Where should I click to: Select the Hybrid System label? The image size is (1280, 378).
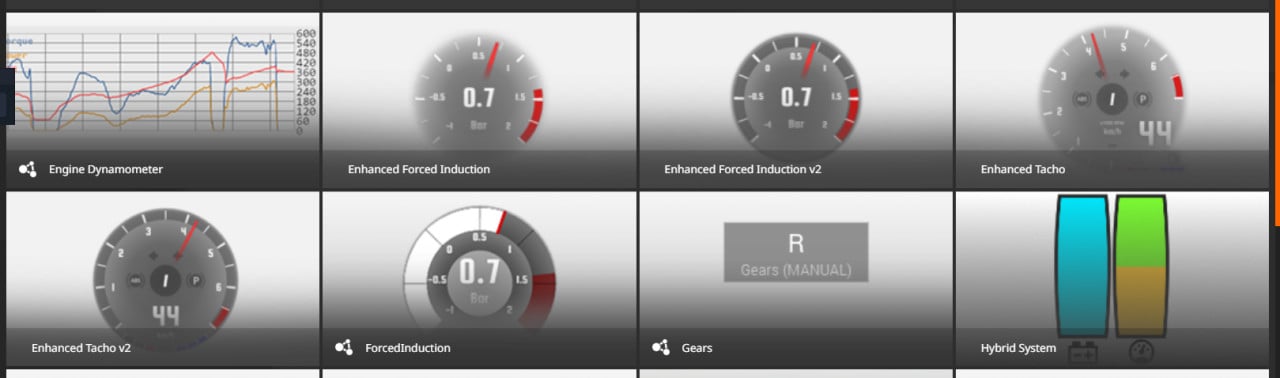click(x=1018, y=348)
